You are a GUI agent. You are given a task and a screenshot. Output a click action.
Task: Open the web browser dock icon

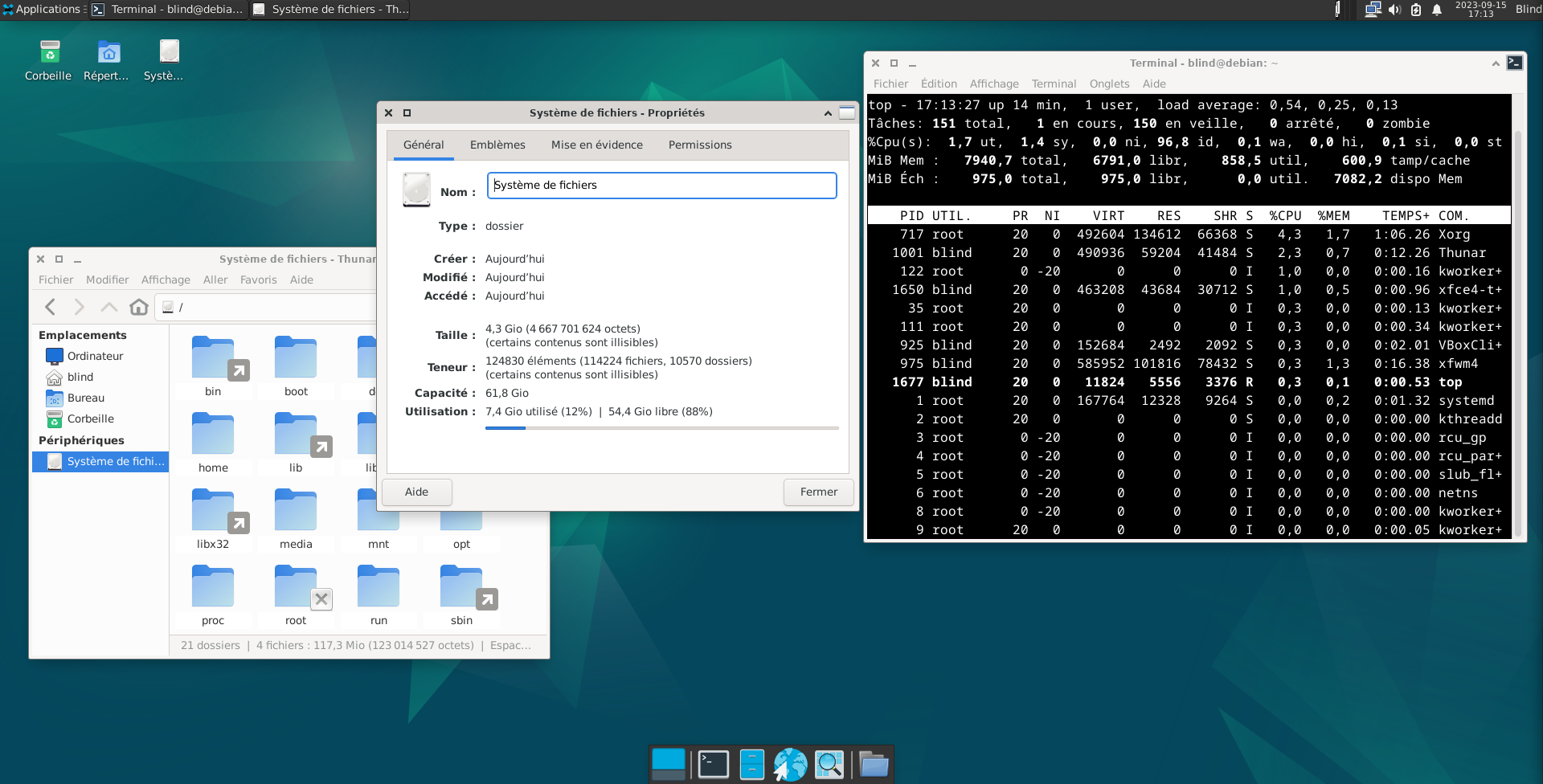click(x=790, y=764)
